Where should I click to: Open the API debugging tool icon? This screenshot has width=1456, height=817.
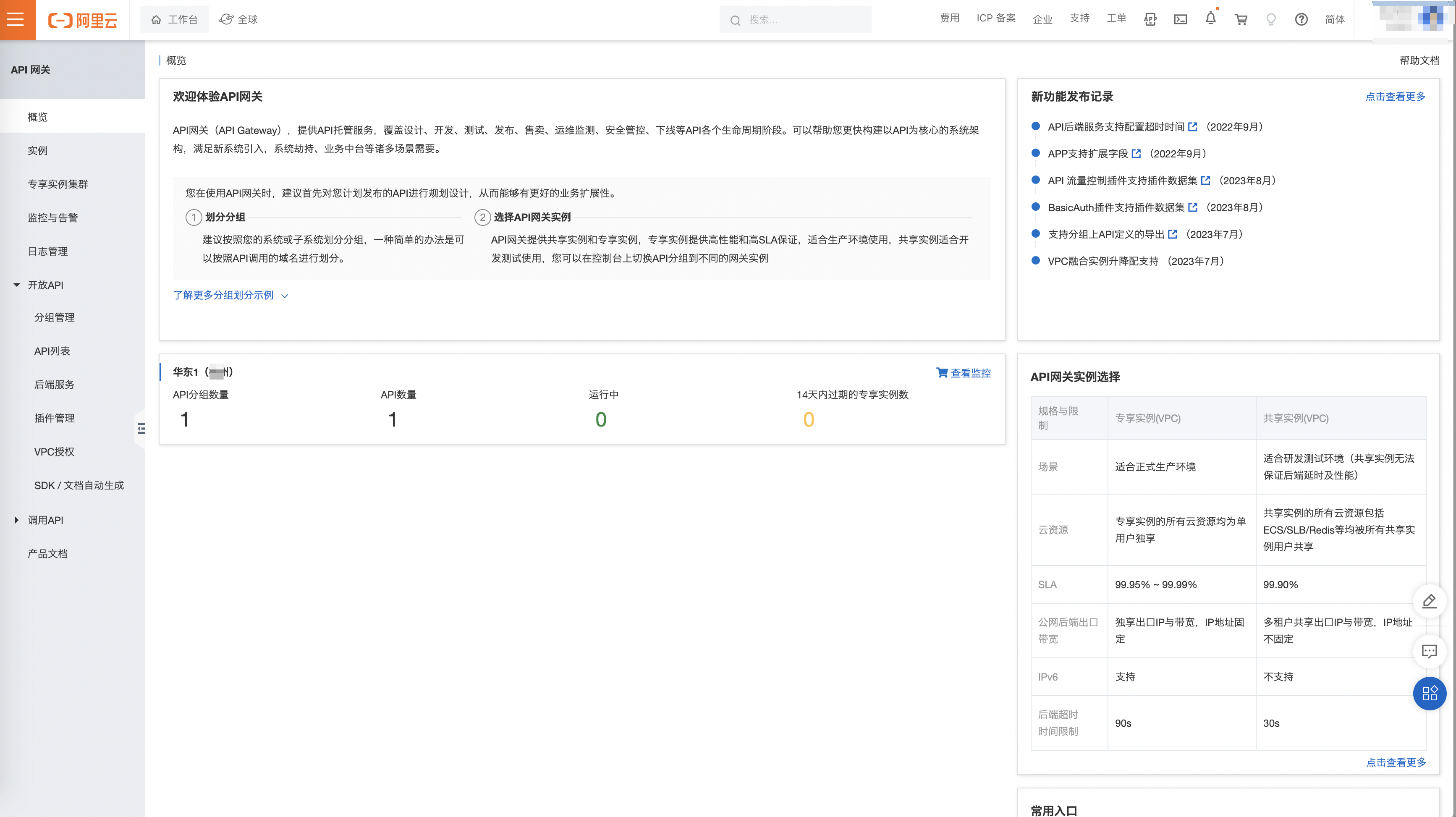pos(1150,20)
